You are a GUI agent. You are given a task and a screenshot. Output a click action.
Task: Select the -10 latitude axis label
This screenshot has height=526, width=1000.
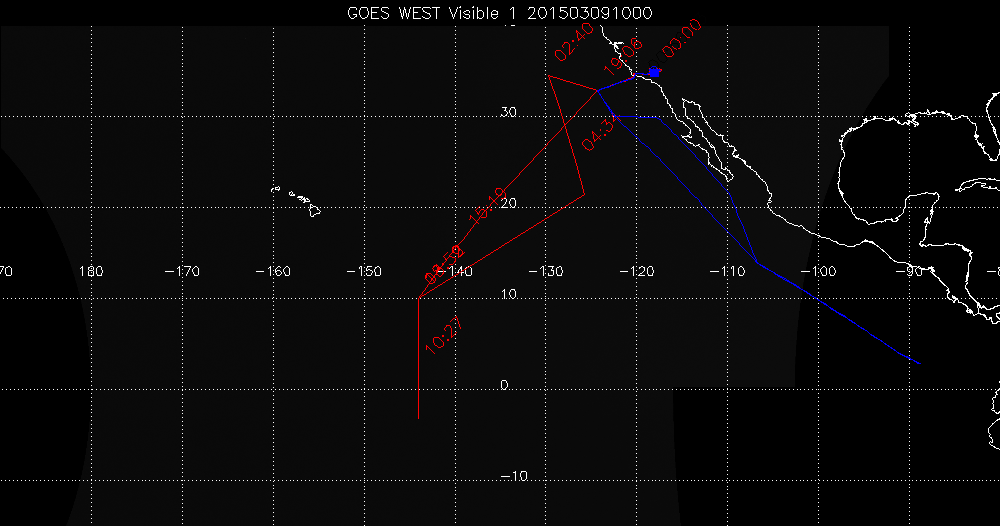click(513, 476)
